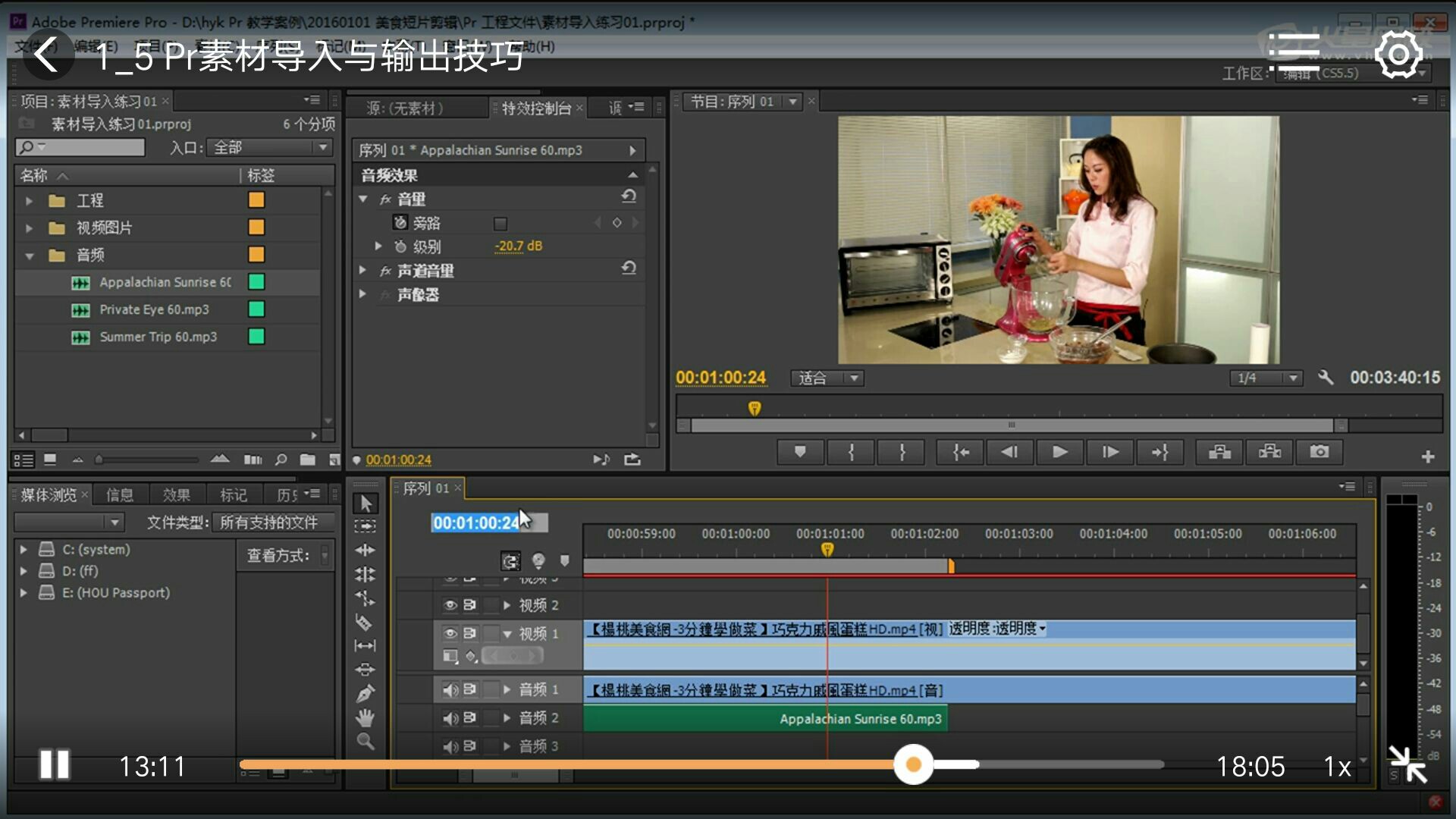The image size is (1456, 819).
Task: Expand the 工程 folder
Action: coord(29,201)
